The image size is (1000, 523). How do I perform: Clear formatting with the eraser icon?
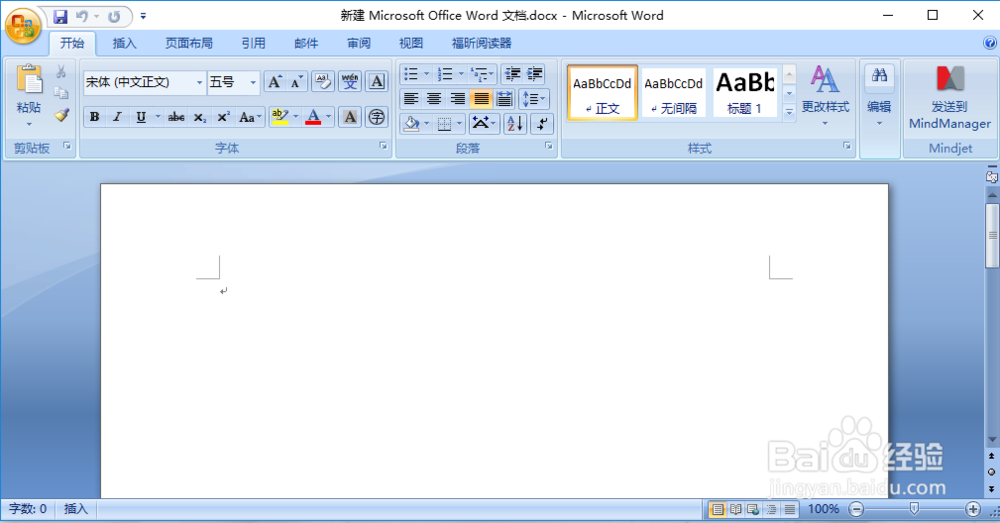[x=323, y=82]
